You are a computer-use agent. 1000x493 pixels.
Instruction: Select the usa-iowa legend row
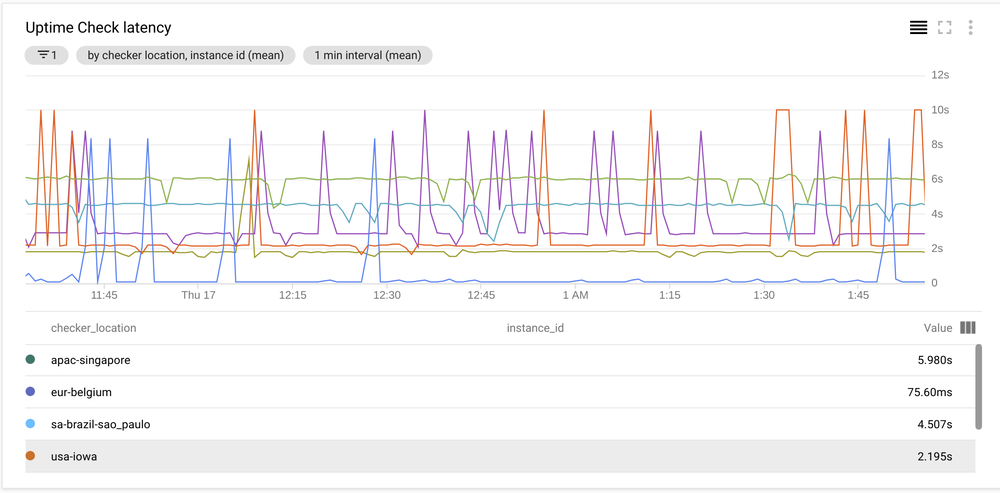pos(500,457)
